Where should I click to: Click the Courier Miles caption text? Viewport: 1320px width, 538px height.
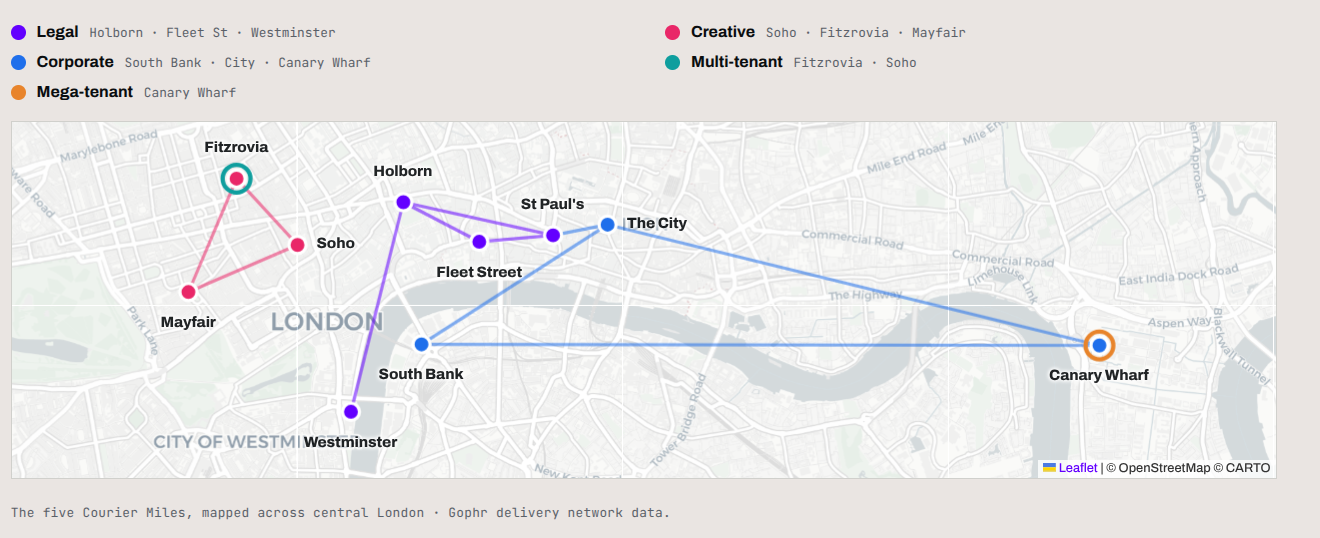[x=340, y=513]
